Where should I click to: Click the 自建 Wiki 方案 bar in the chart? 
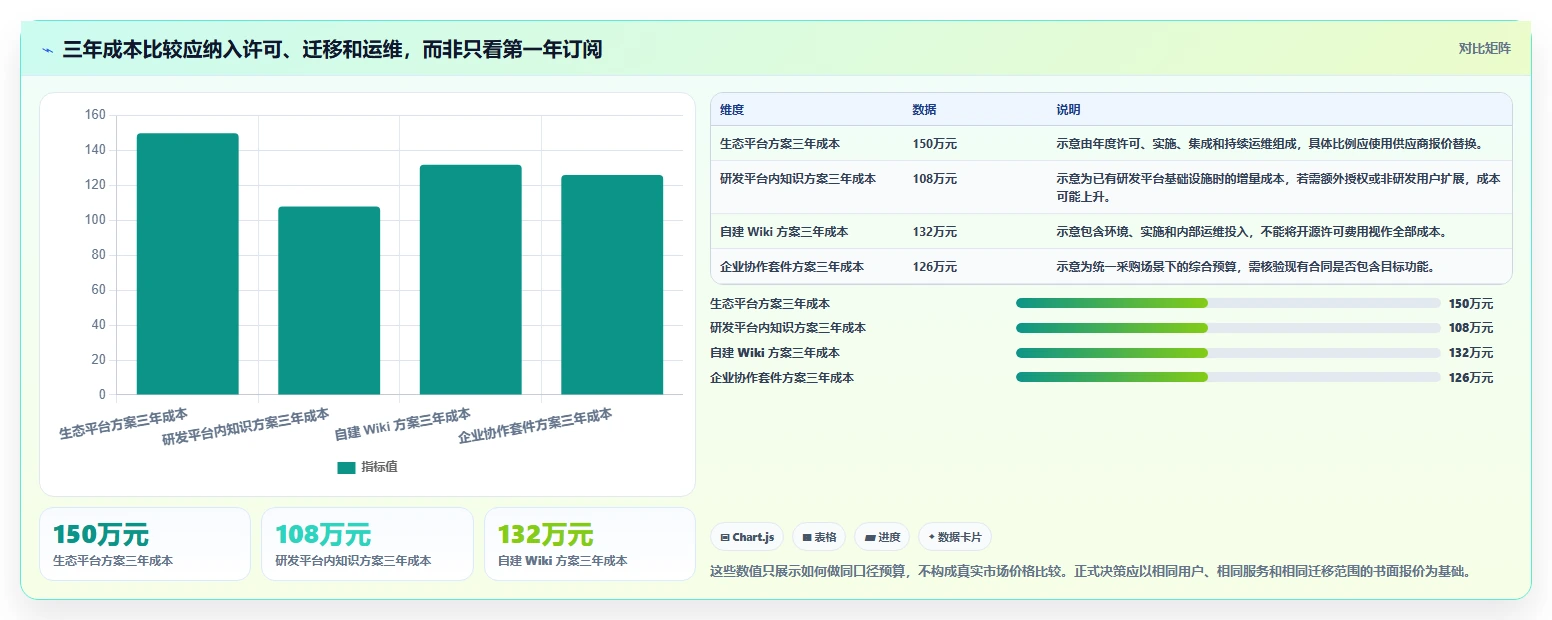click(471, 279)
